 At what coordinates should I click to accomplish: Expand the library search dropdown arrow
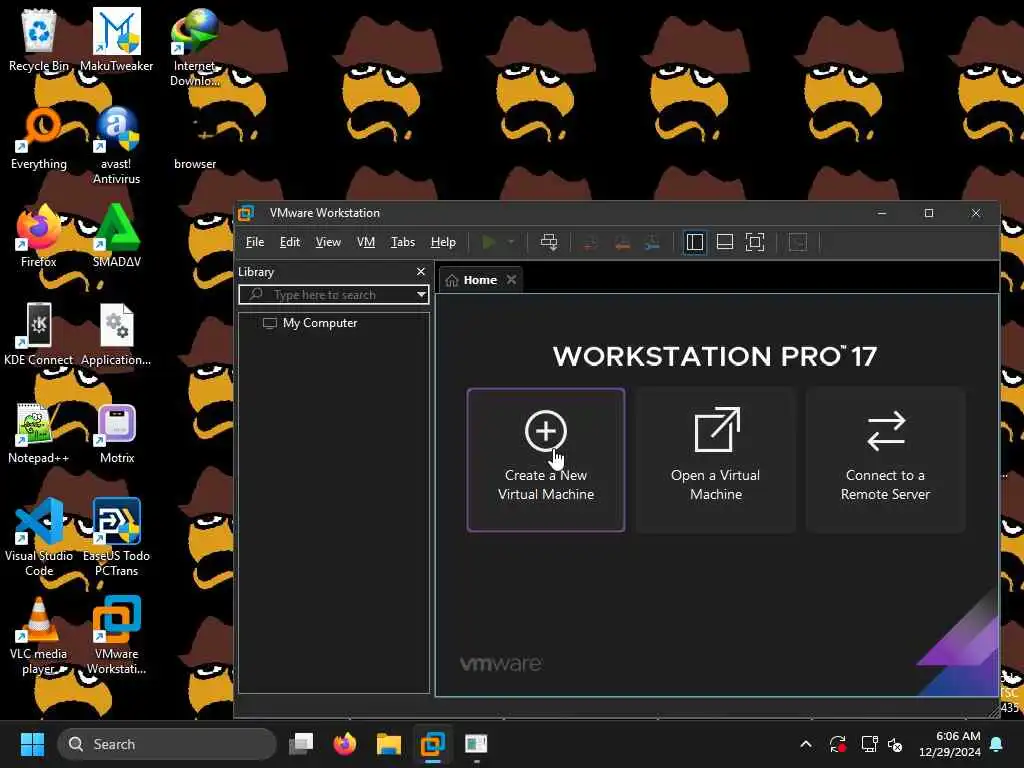(x=421, y=295)
